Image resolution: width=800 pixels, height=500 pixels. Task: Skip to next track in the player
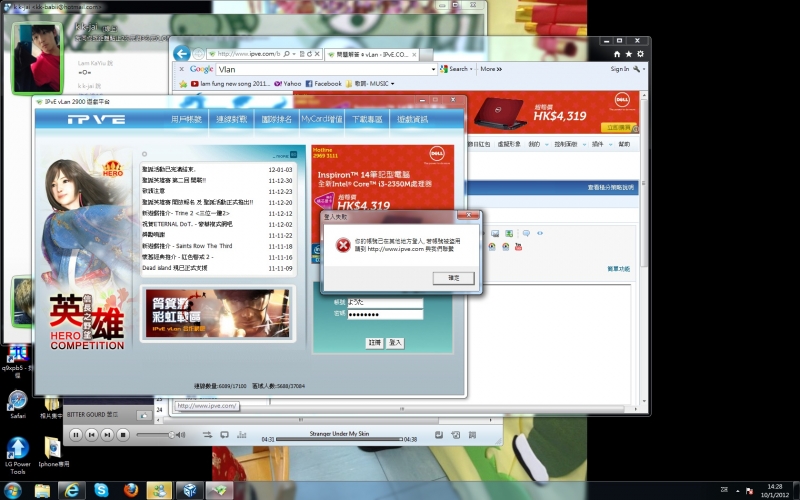click(107, 435)
